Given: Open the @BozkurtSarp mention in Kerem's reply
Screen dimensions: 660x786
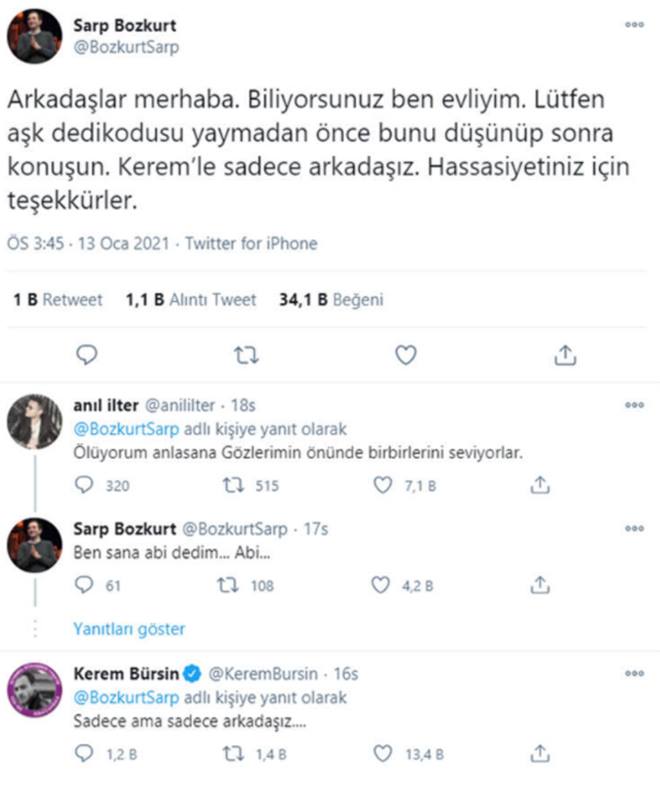Looking at the screenshot, I should pyautogui.click(x=126, y=697).
